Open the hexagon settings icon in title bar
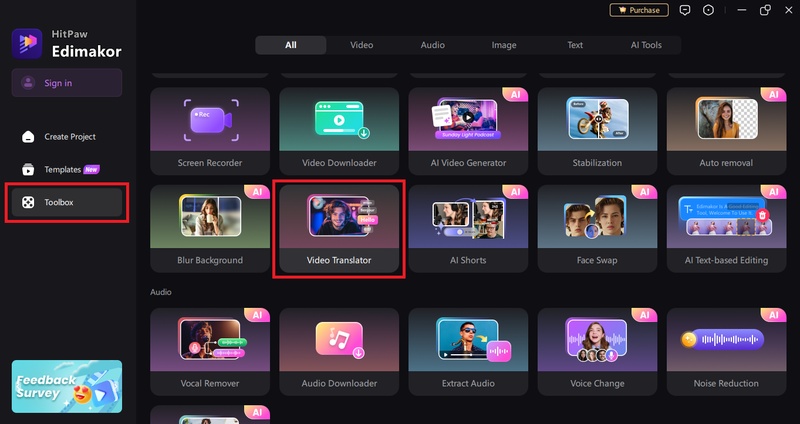Image resolution: width=800 pixels, height=424 pixels. click(x=709, y=10)
